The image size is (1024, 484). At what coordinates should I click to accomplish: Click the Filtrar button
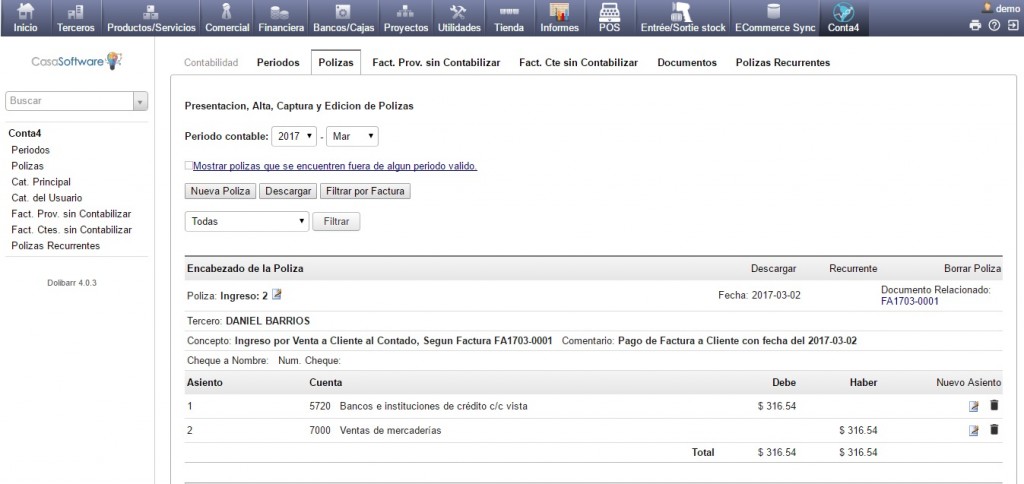coord(336,221)
